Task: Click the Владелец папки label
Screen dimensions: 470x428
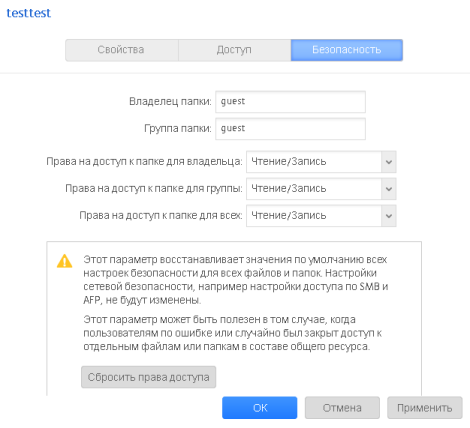Action: tap(170, 101)
